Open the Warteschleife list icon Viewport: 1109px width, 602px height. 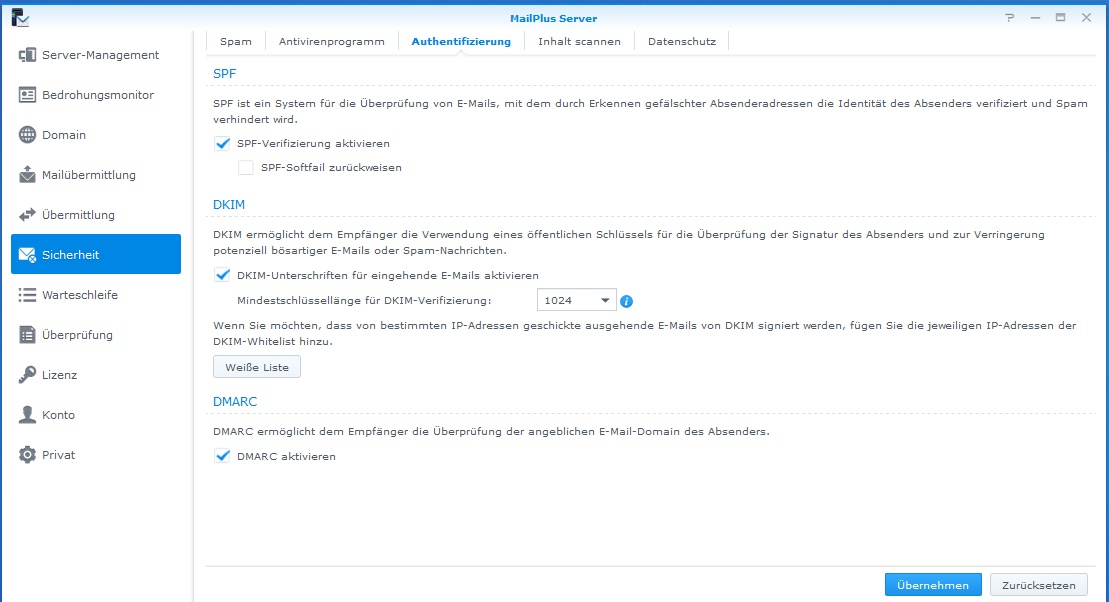pos(27,295)
